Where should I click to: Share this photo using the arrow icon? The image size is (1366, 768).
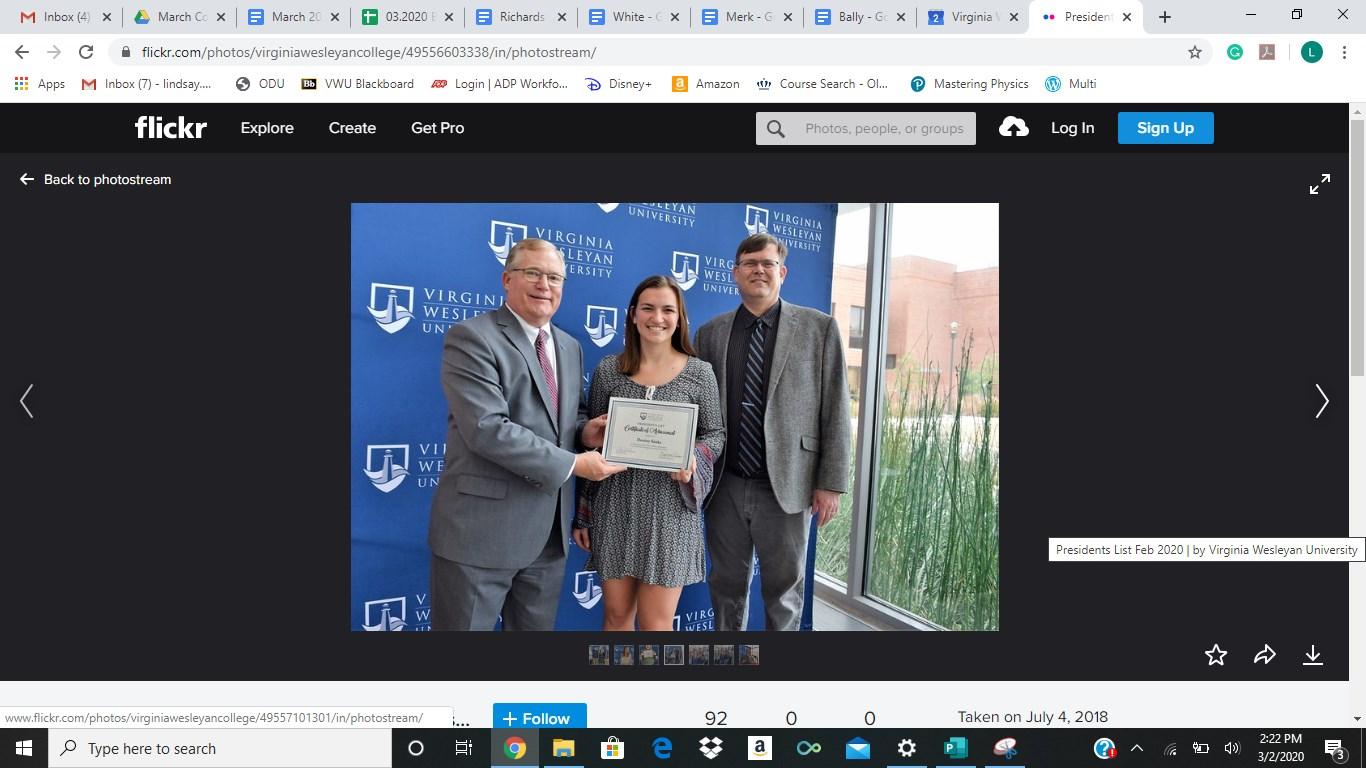coord(1265,655)
